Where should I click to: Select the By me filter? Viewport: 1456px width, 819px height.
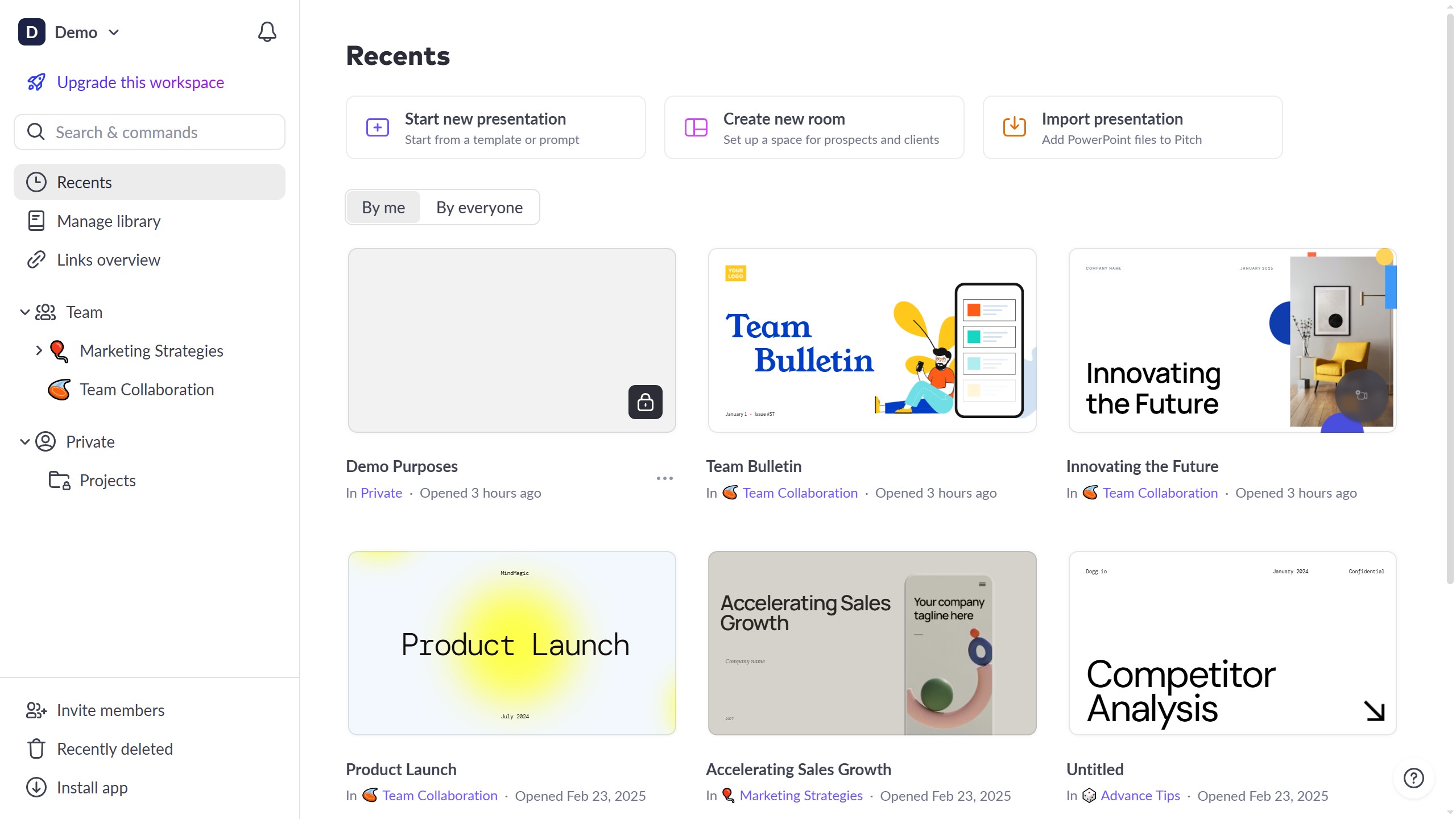point(383,208)
